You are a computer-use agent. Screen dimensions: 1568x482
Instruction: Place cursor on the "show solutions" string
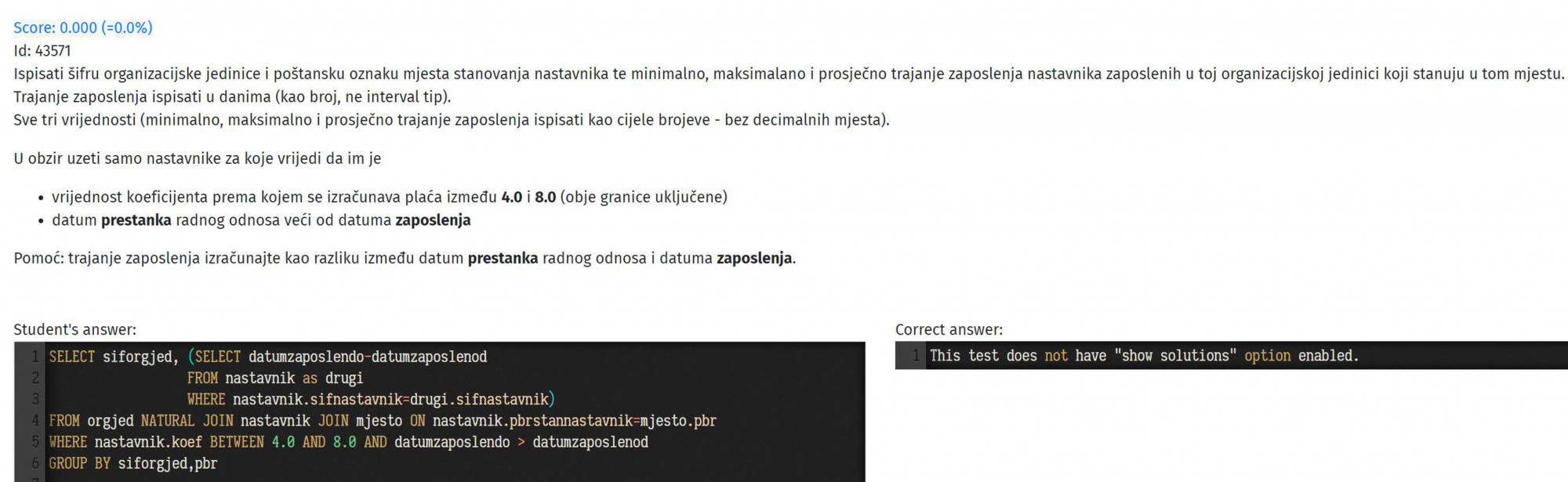click(x=1175, y=356)
